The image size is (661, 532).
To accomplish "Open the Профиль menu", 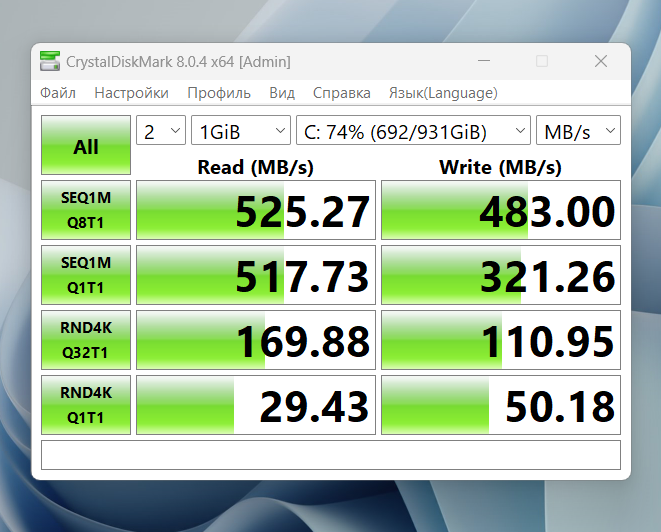I will coord(219,93).
